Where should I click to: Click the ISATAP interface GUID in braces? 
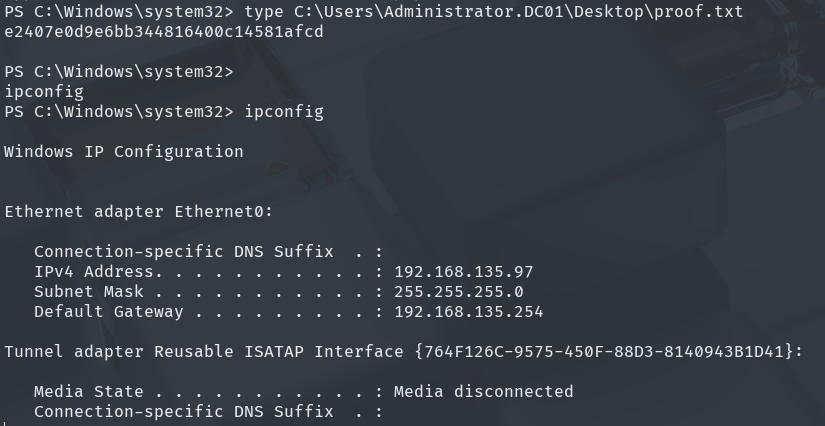coord(603,352)
